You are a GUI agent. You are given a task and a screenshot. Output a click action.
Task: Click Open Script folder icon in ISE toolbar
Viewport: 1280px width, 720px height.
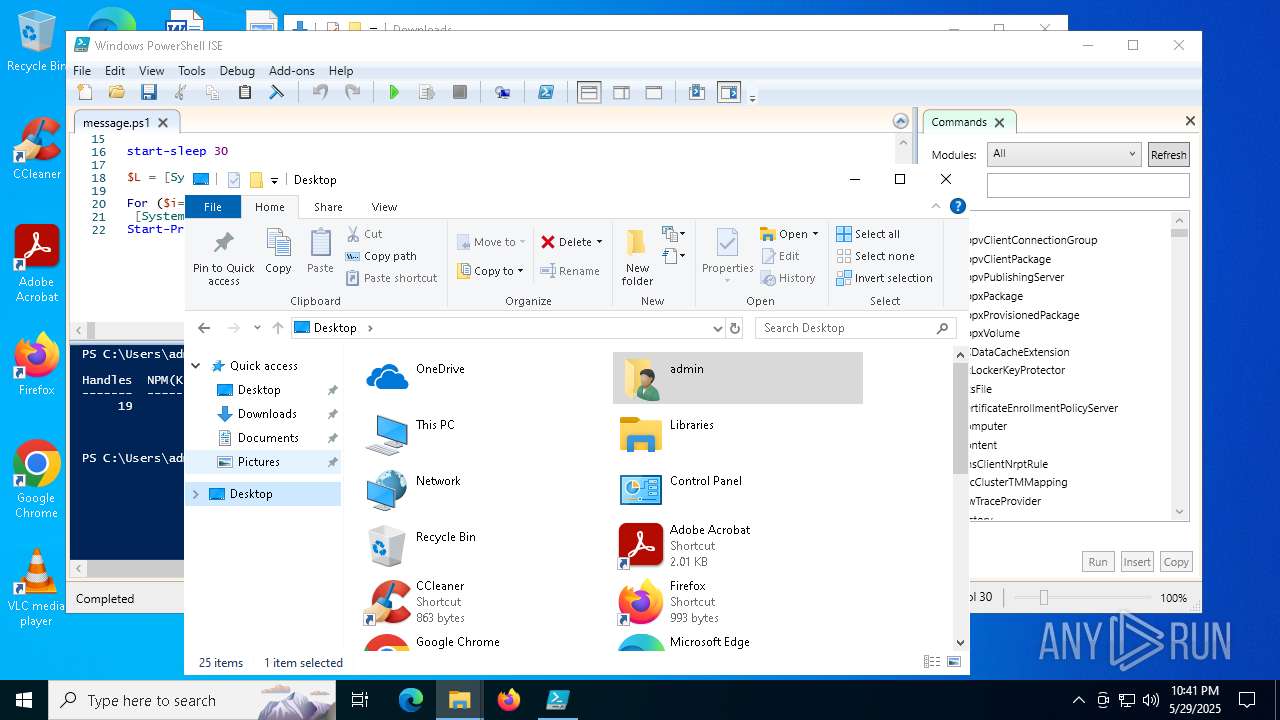[117, 93]
